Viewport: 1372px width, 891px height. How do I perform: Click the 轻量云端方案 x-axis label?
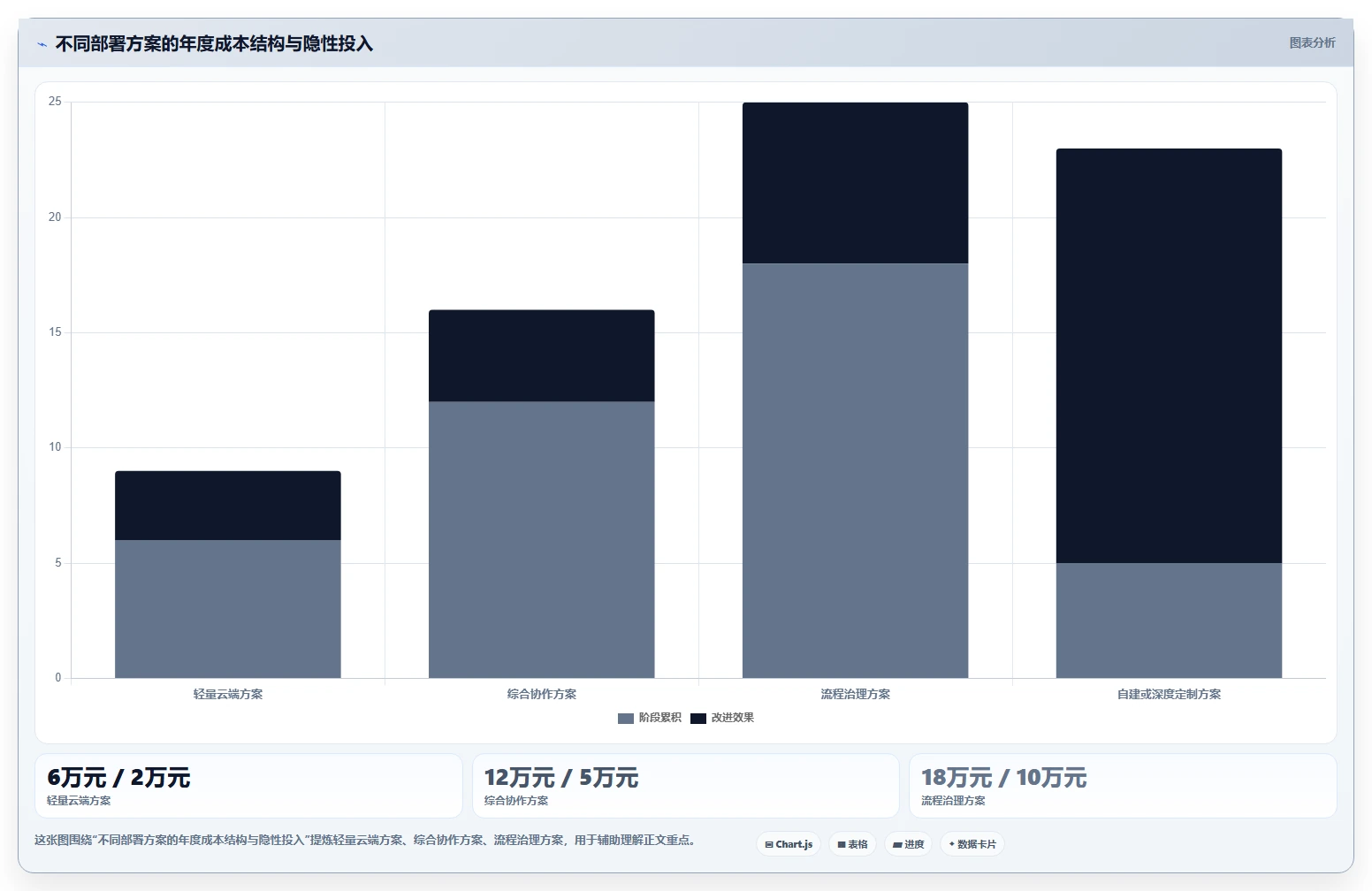point(228,694)
